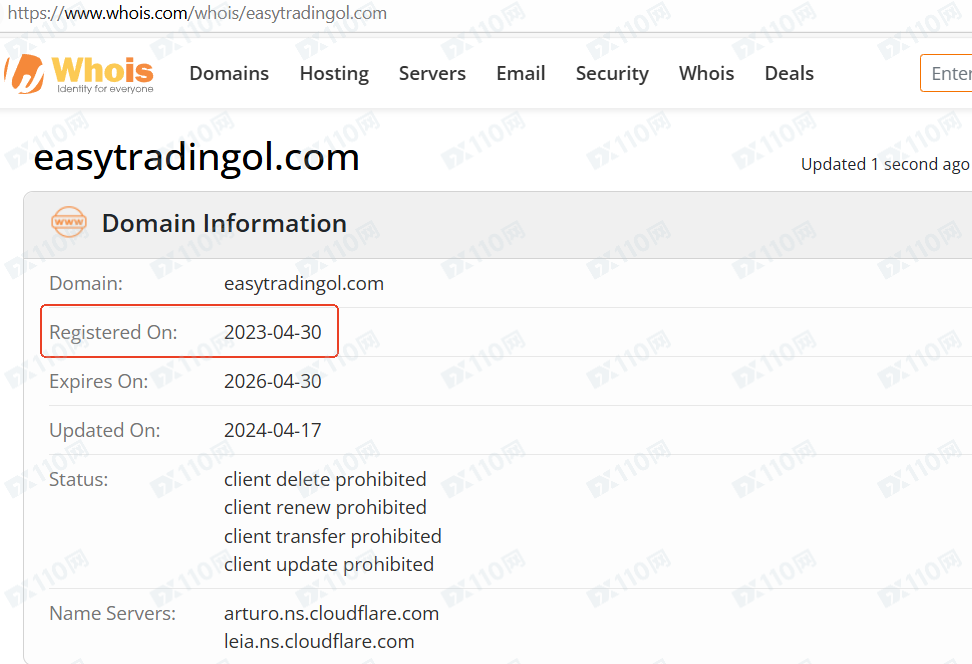Go to the Security section
The width and height of the screenshot is (972, 664).
pyautogui.click(x=612, y=73)
